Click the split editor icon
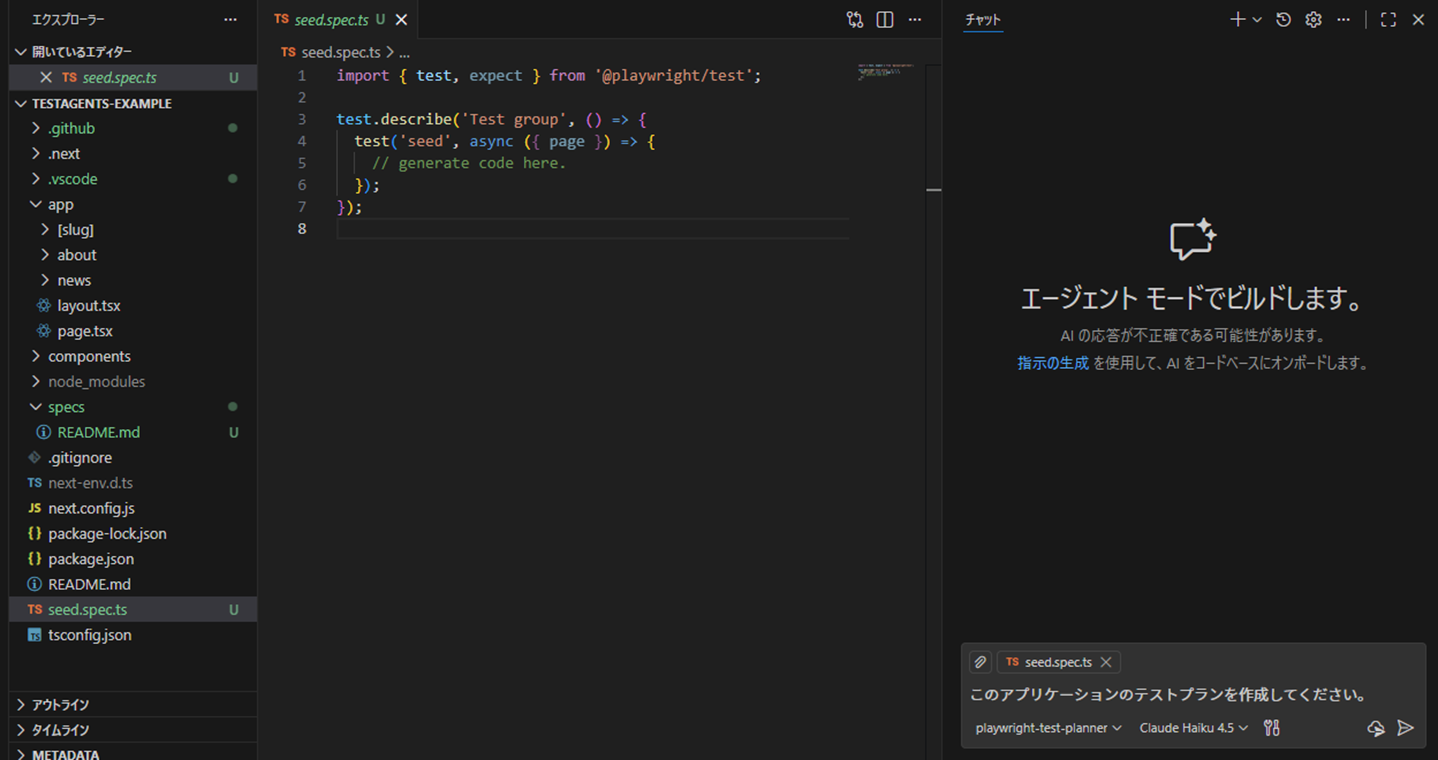Screen dimensions: 1438x760 click(884, 19)
